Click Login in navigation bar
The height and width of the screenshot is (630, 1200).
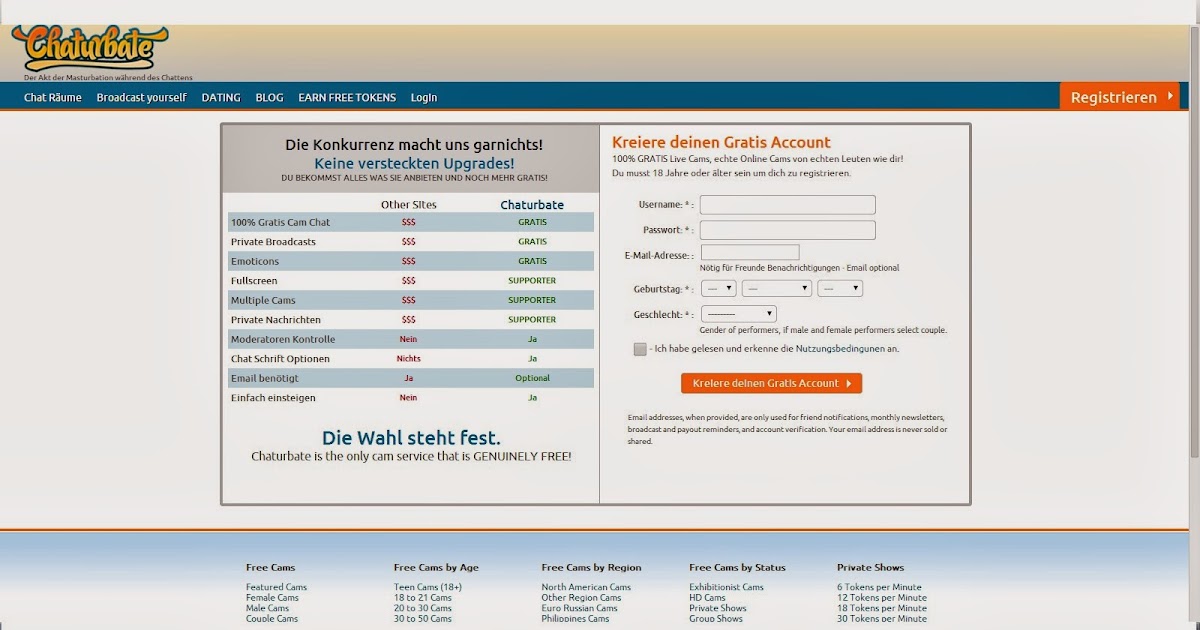click(424, 98)
